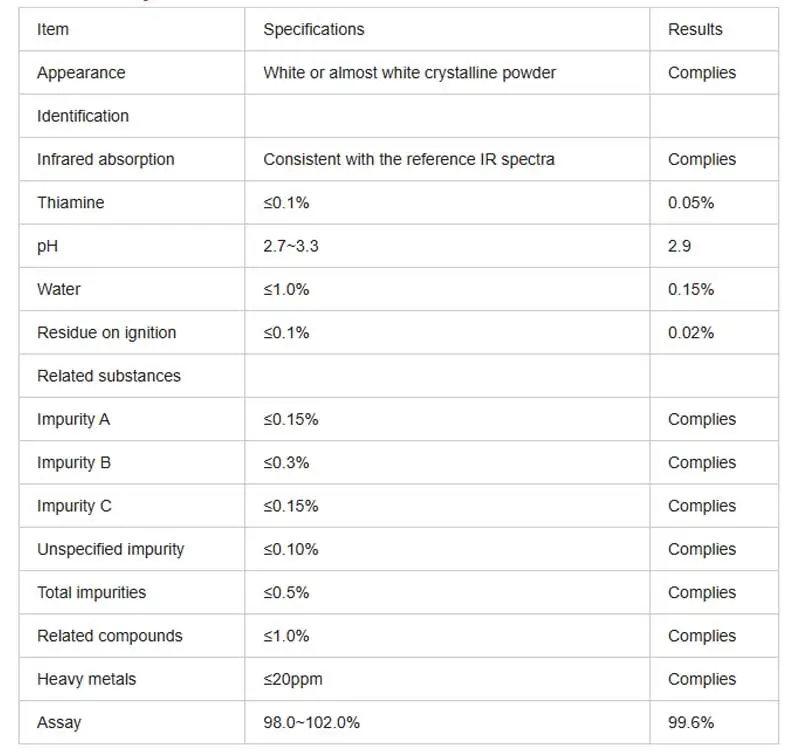Image resolution: width=800 pixels, height=752 pixels.
Task: Select the "Appearance" row label
Action: pos(81,73)
